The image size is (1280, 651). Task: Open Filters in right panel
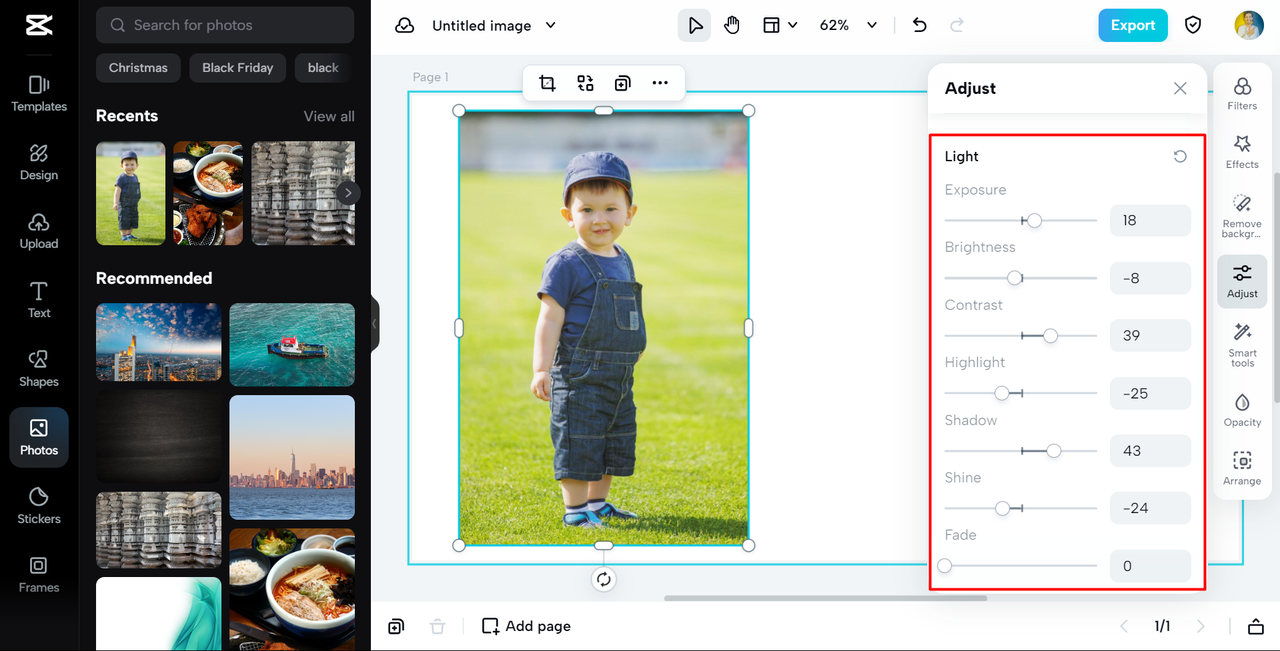[x=1242, y=93]
